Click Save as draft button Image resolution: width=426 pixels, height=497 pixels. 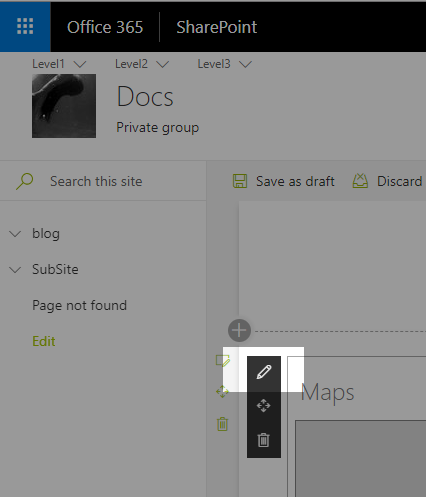pos(284,181)
